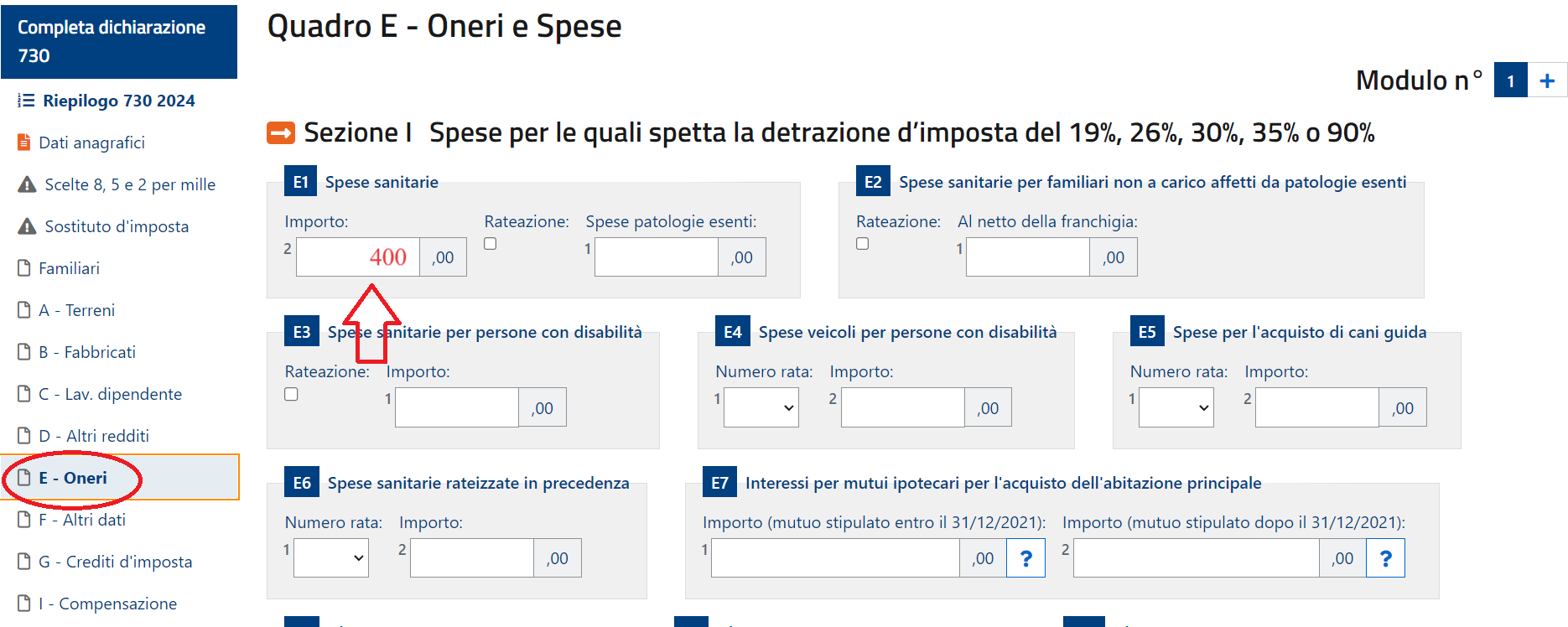1568x627 pixels.
Task: Open help for mortgage before 31/12/2021
Action: click(1025, 558)
